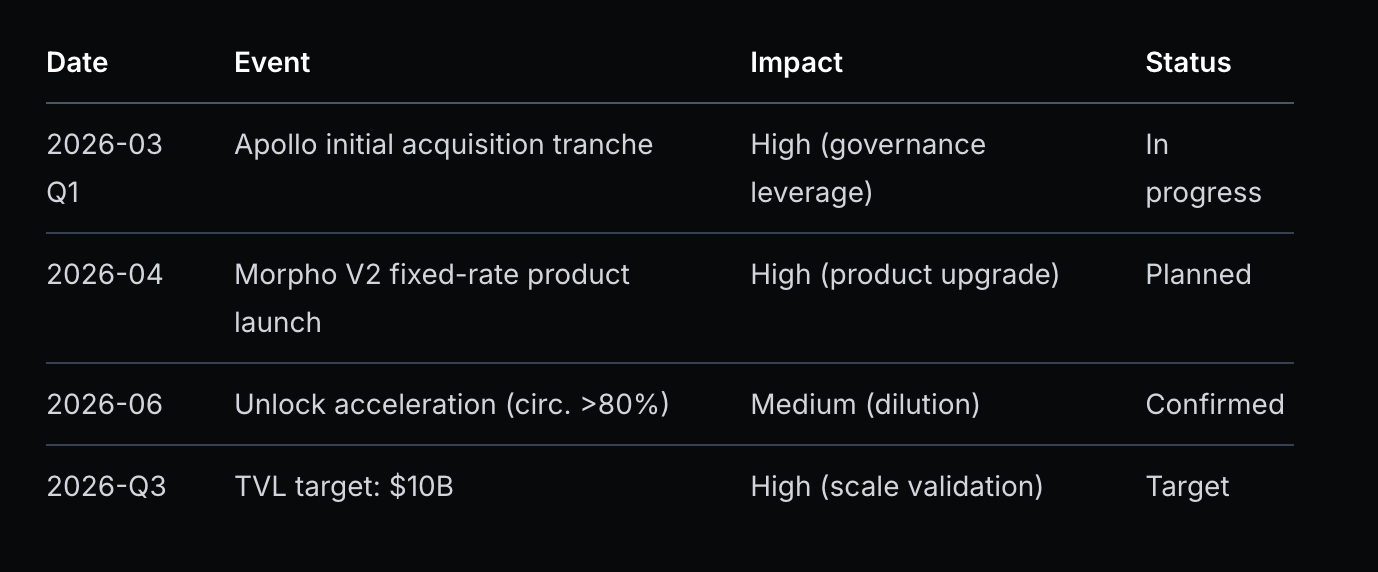Select TVL target: $10B event

coord(343,487)
